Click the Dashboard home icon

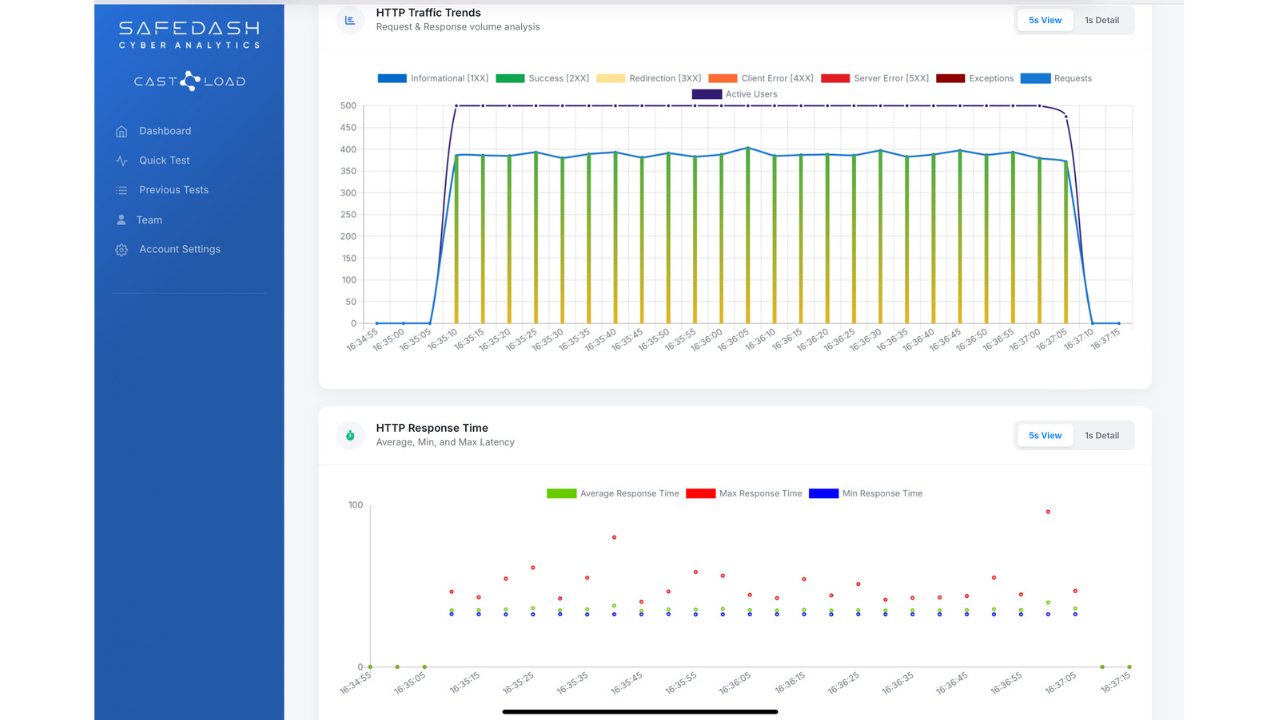121,131
